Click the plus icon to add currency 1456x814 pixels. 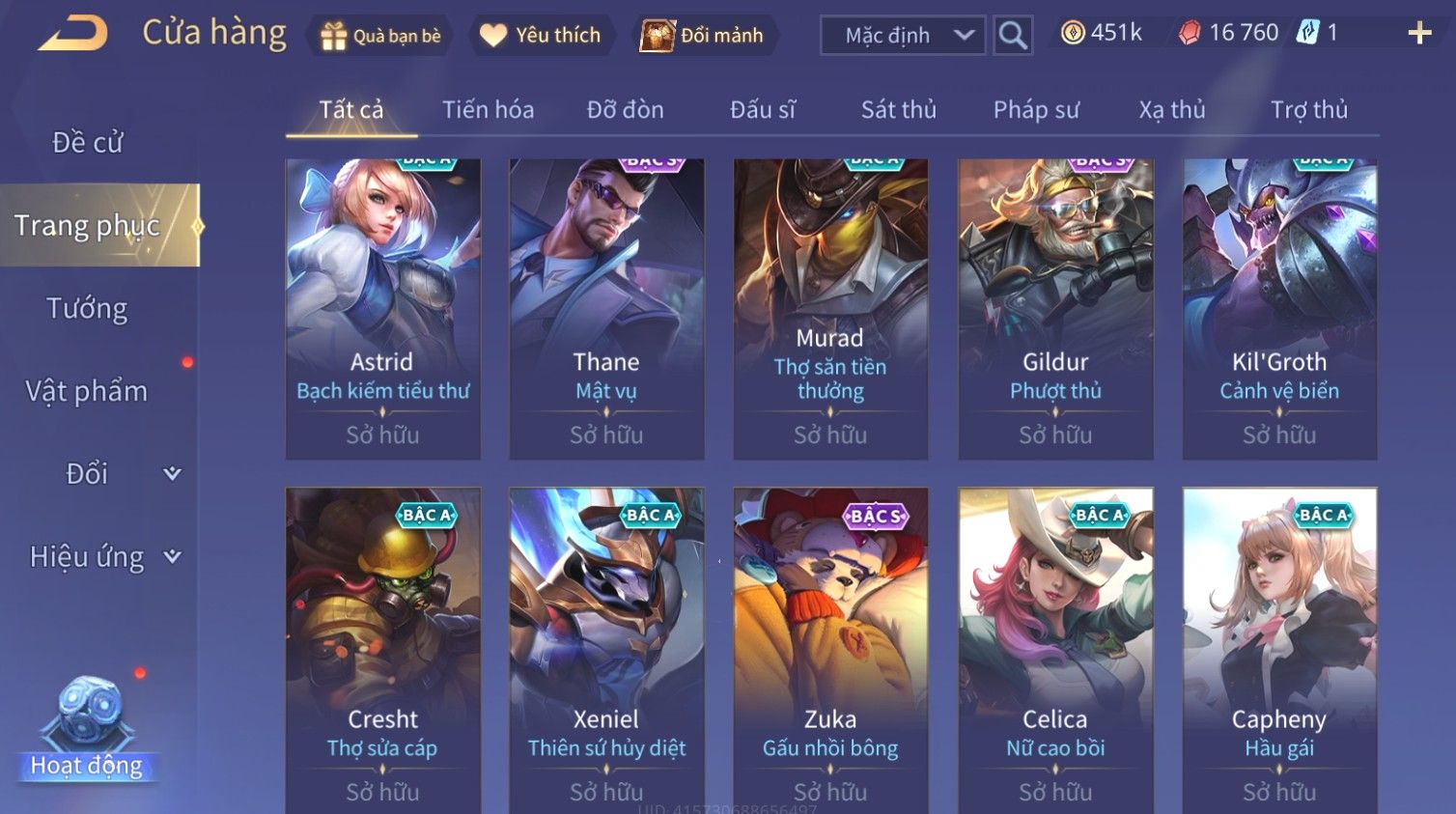click(x=1419, y=34)
